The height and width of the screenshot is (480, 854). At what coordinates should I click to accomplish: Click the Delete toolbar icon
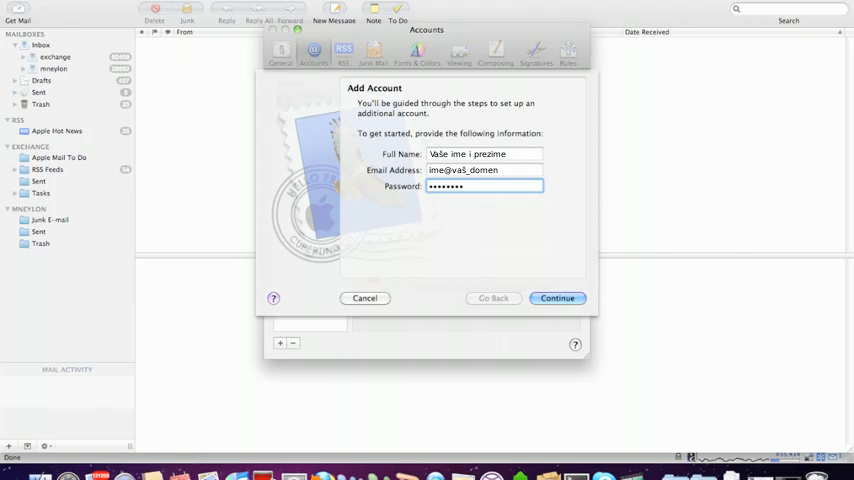[155, 9]
